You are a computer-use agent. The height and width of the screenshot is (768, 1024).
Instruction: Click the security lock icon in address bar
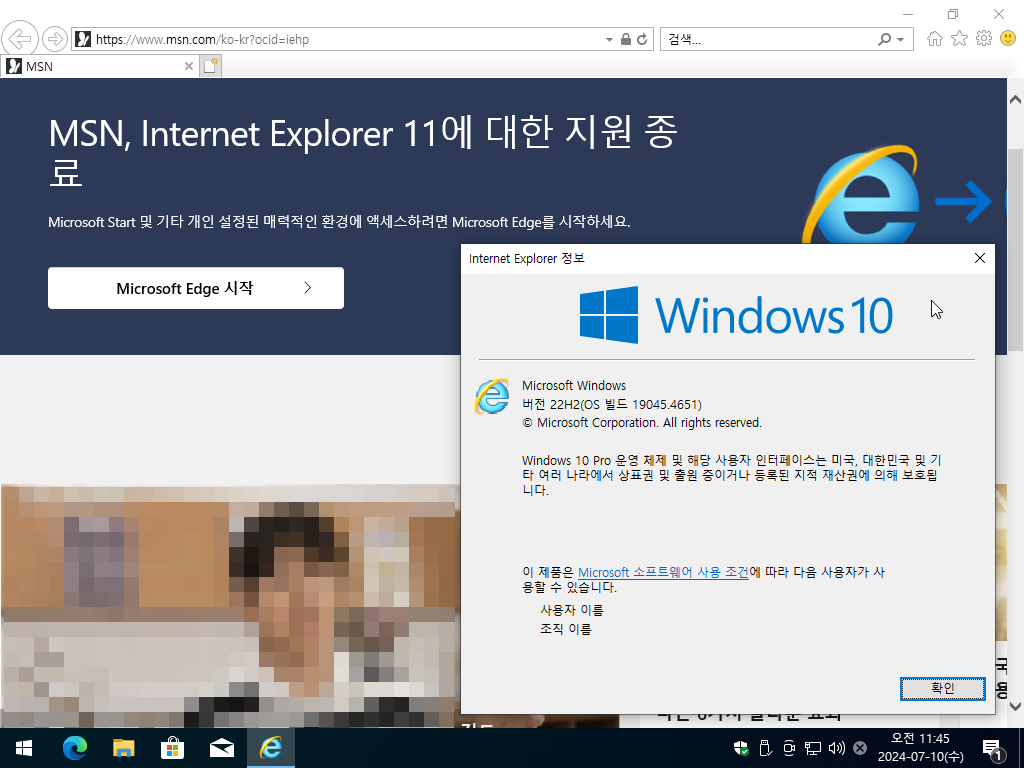(x=626, y=39)
